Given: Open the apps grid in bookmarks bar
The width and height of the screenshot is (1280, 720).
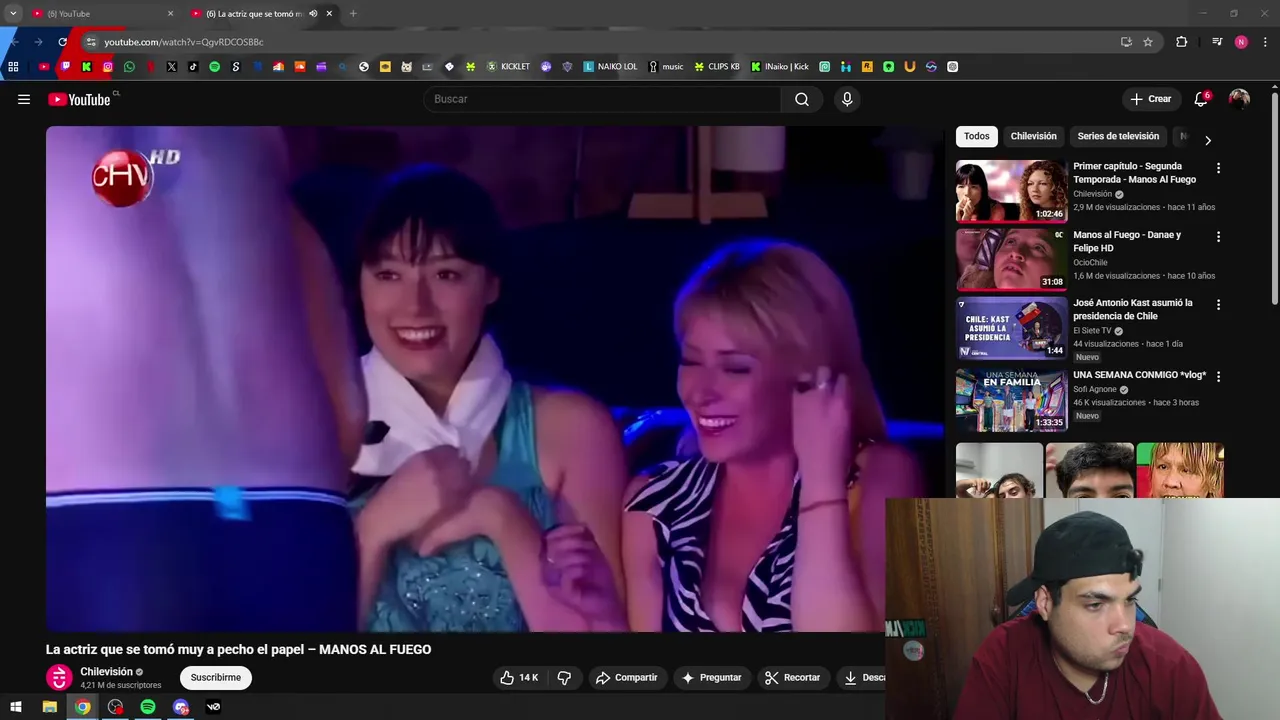Looking at the screenshot, I should tap(13, 67).
